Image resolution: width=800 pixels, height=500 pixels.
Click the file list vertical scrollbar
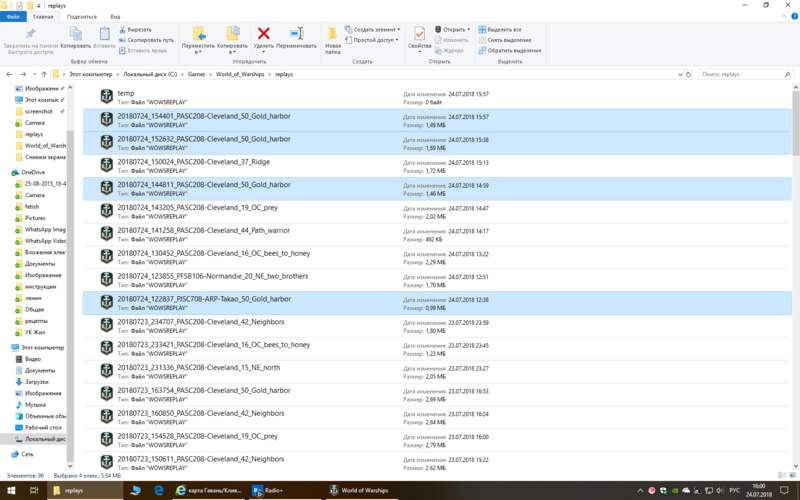pos(795,122)
